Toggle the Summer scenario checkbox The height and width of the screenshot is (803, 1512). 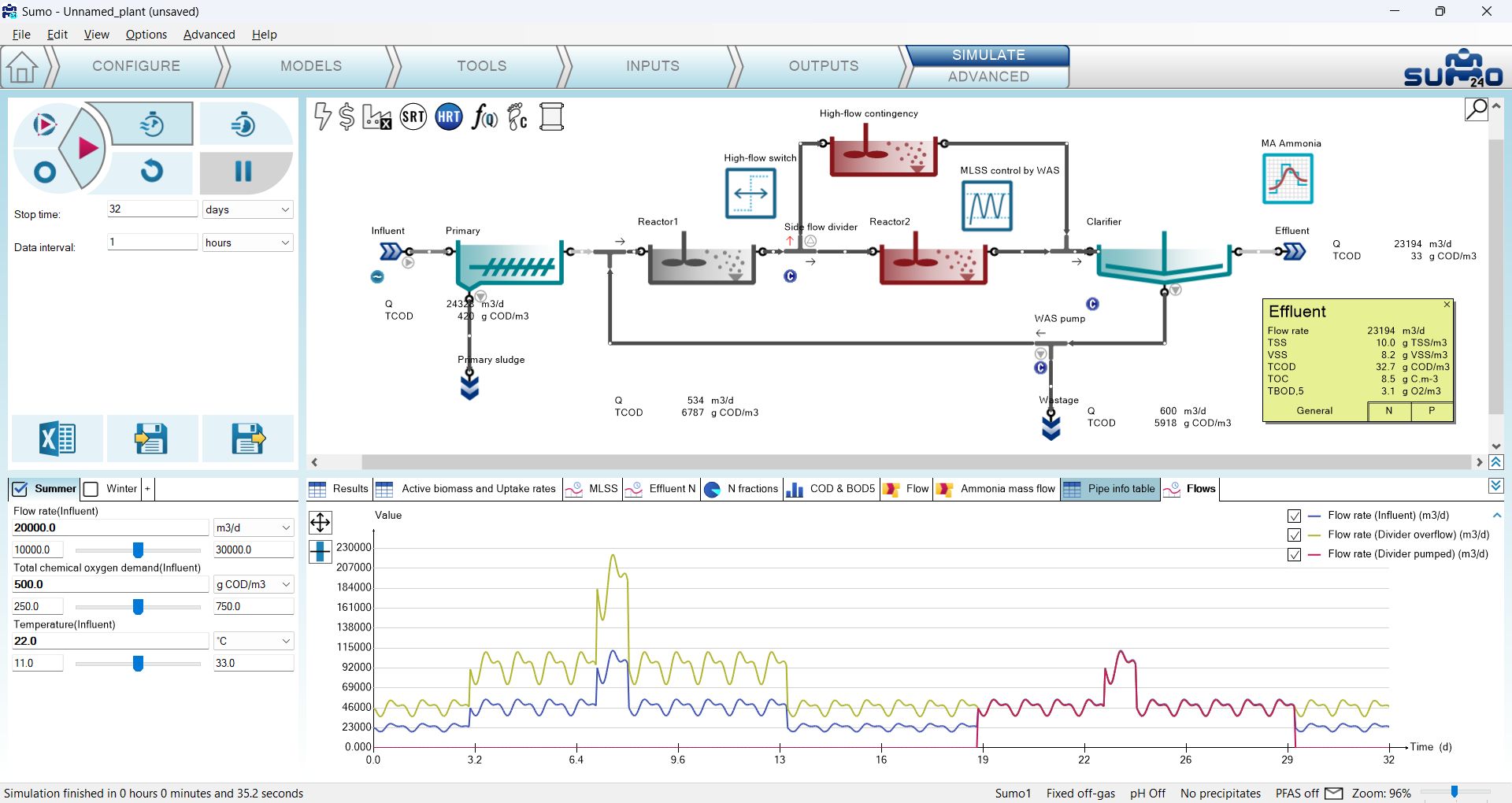click(20, 489)
